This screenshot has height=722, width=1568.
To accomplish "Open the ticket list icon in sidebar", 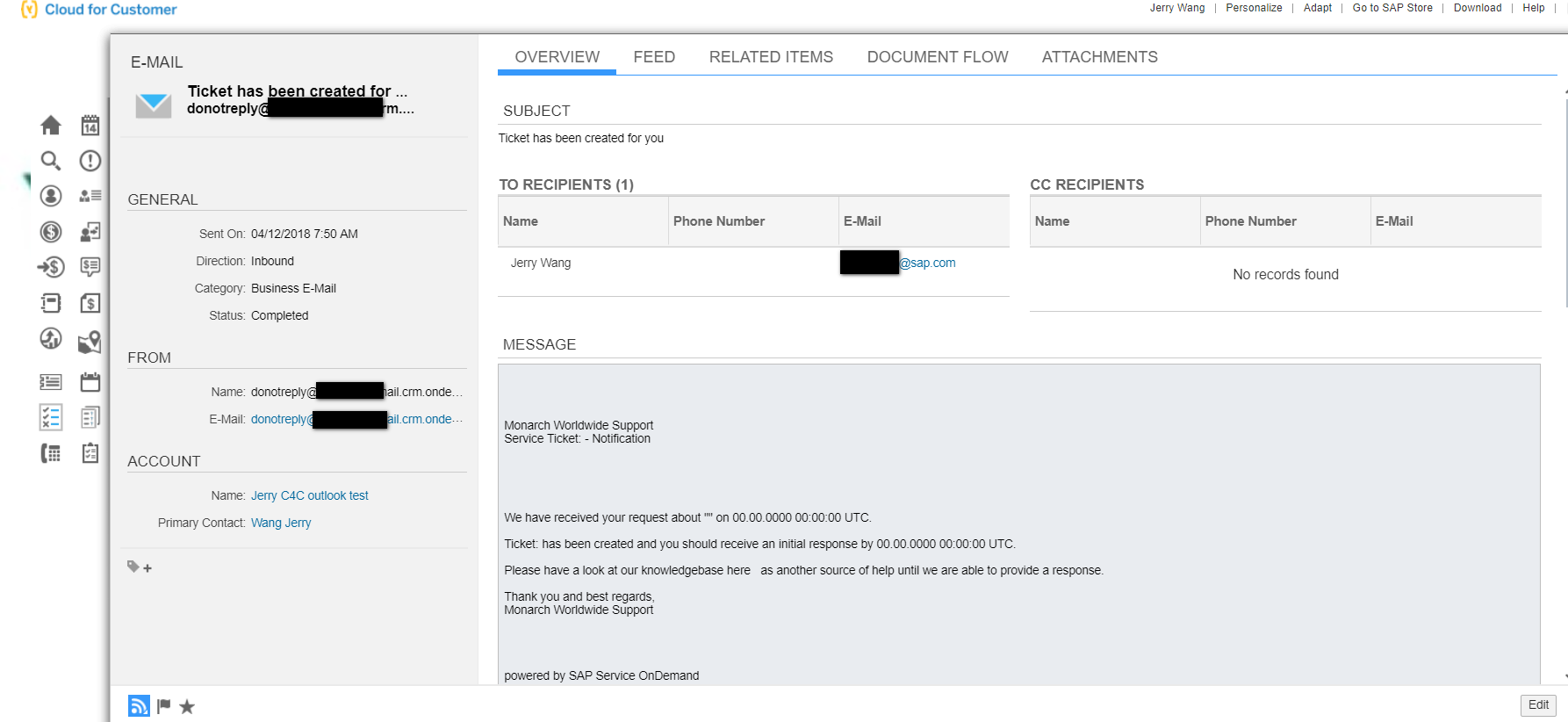I will [x=51, y=382].
